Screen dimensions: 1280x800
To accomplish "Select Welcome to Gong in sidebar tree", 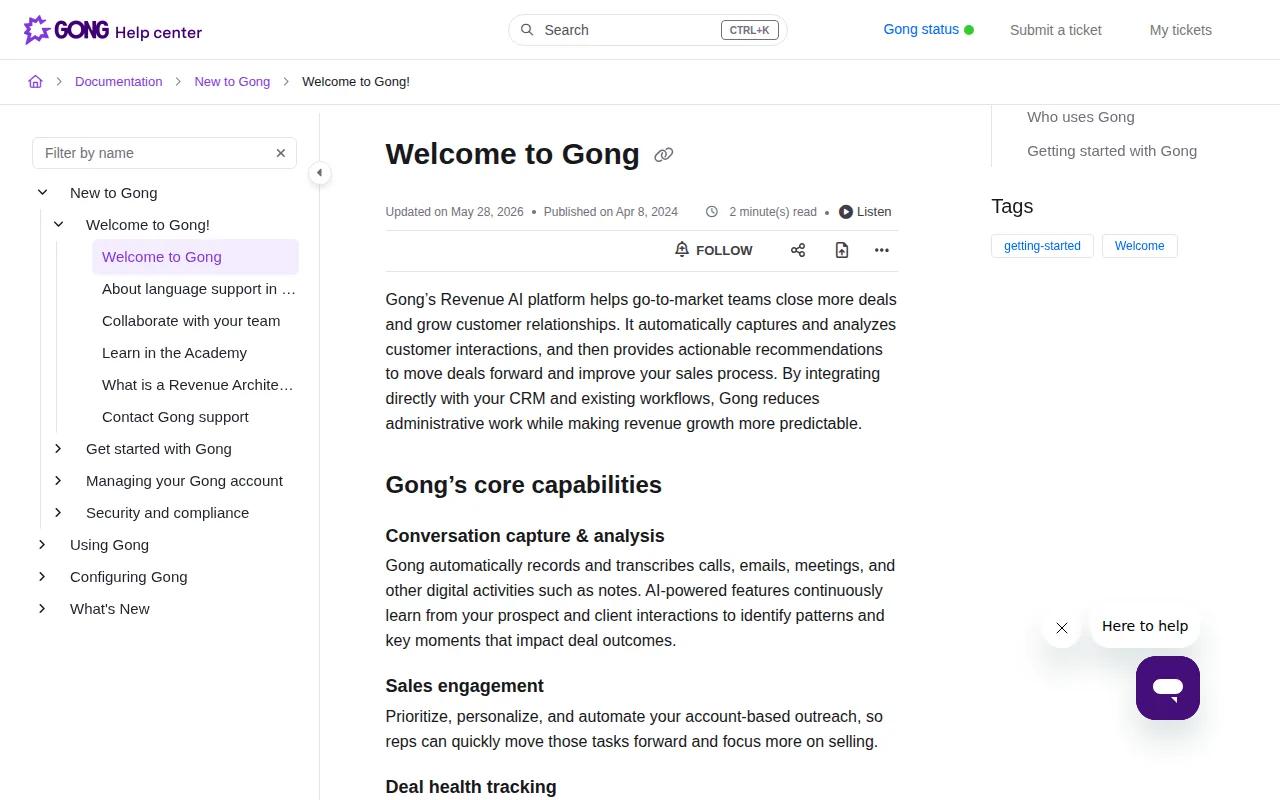I will pyautogui.click(x=195, y=257).
